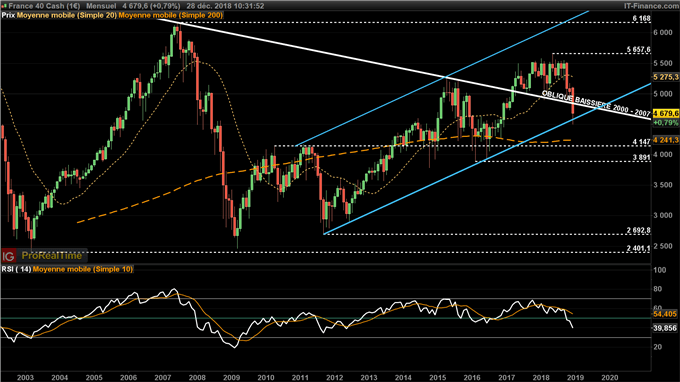Click the small icon before France 40 Cash

[x=4, y=6]
